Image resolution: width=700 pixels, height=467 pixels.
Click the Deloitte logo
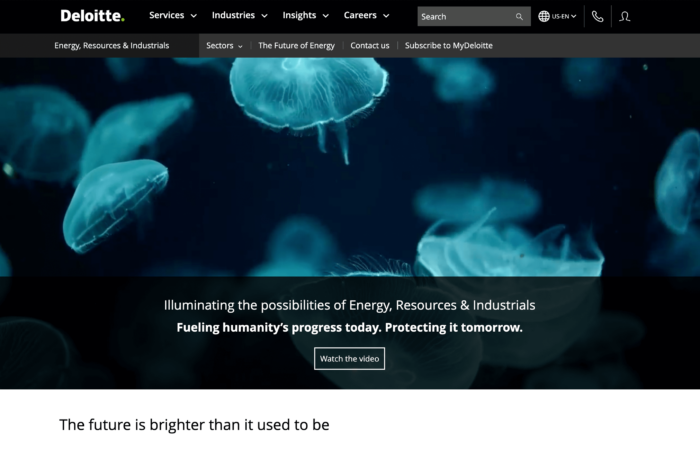click(x=92, y=16)
